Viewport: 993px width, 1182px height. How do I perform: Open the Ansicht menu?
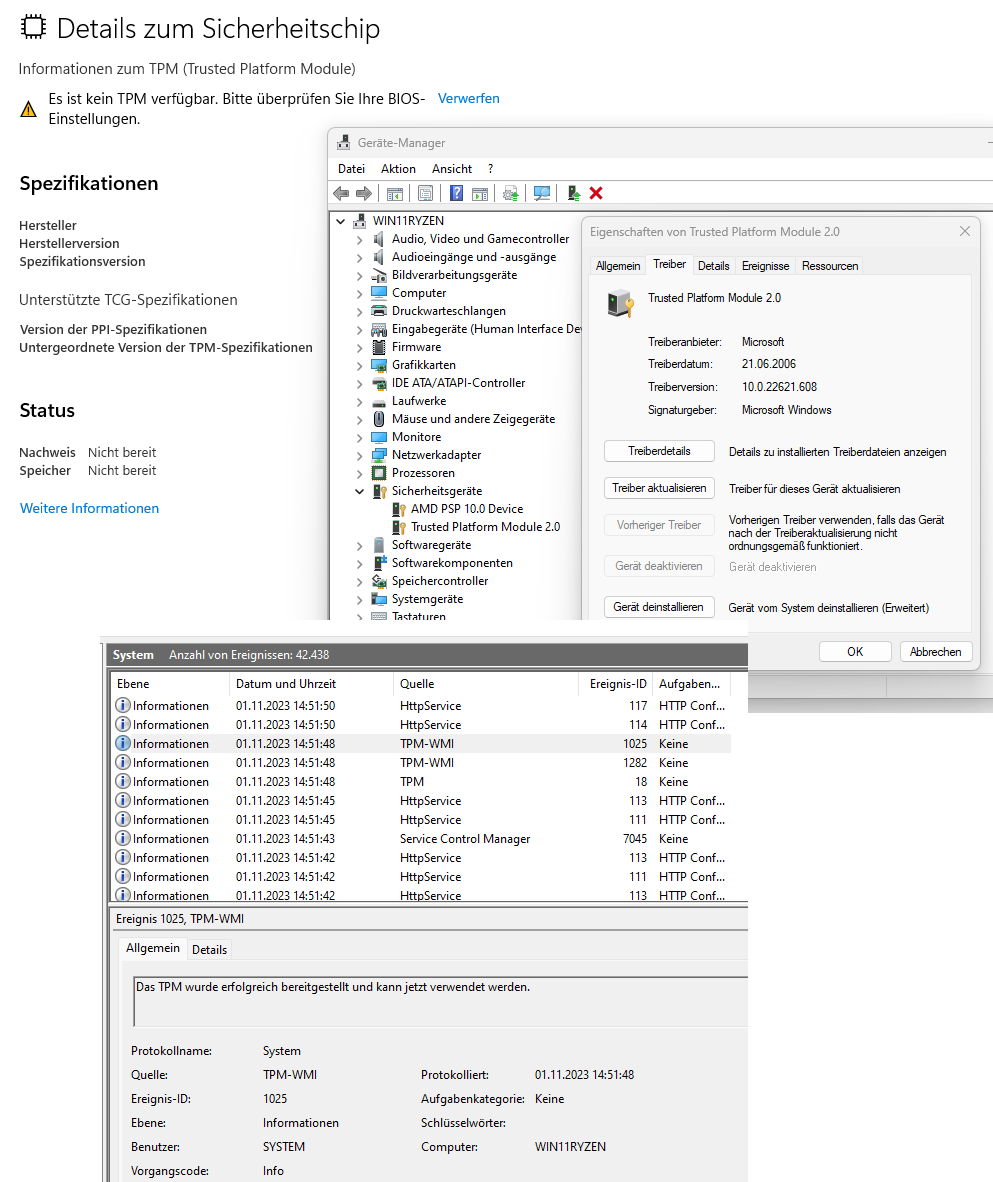click(x=452, y=169)
